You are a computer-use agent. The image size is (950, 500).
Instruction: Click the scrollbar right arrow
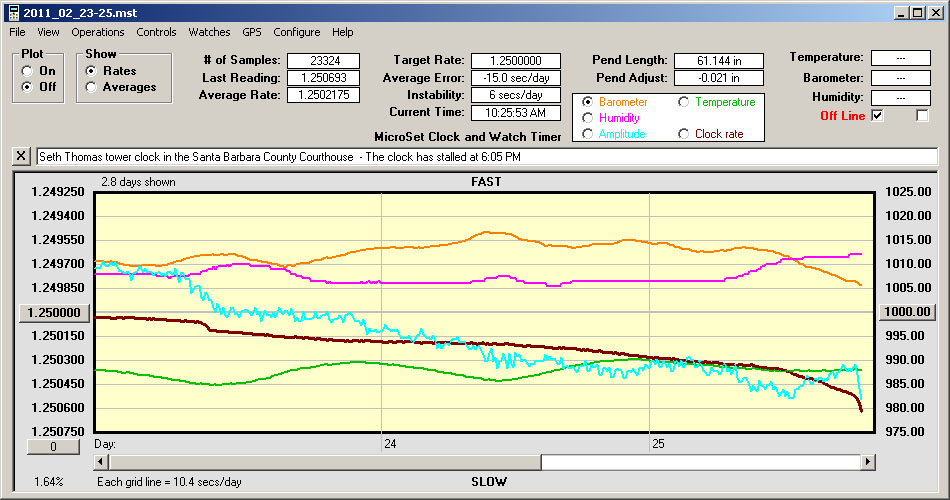click(x=868, y=462)
